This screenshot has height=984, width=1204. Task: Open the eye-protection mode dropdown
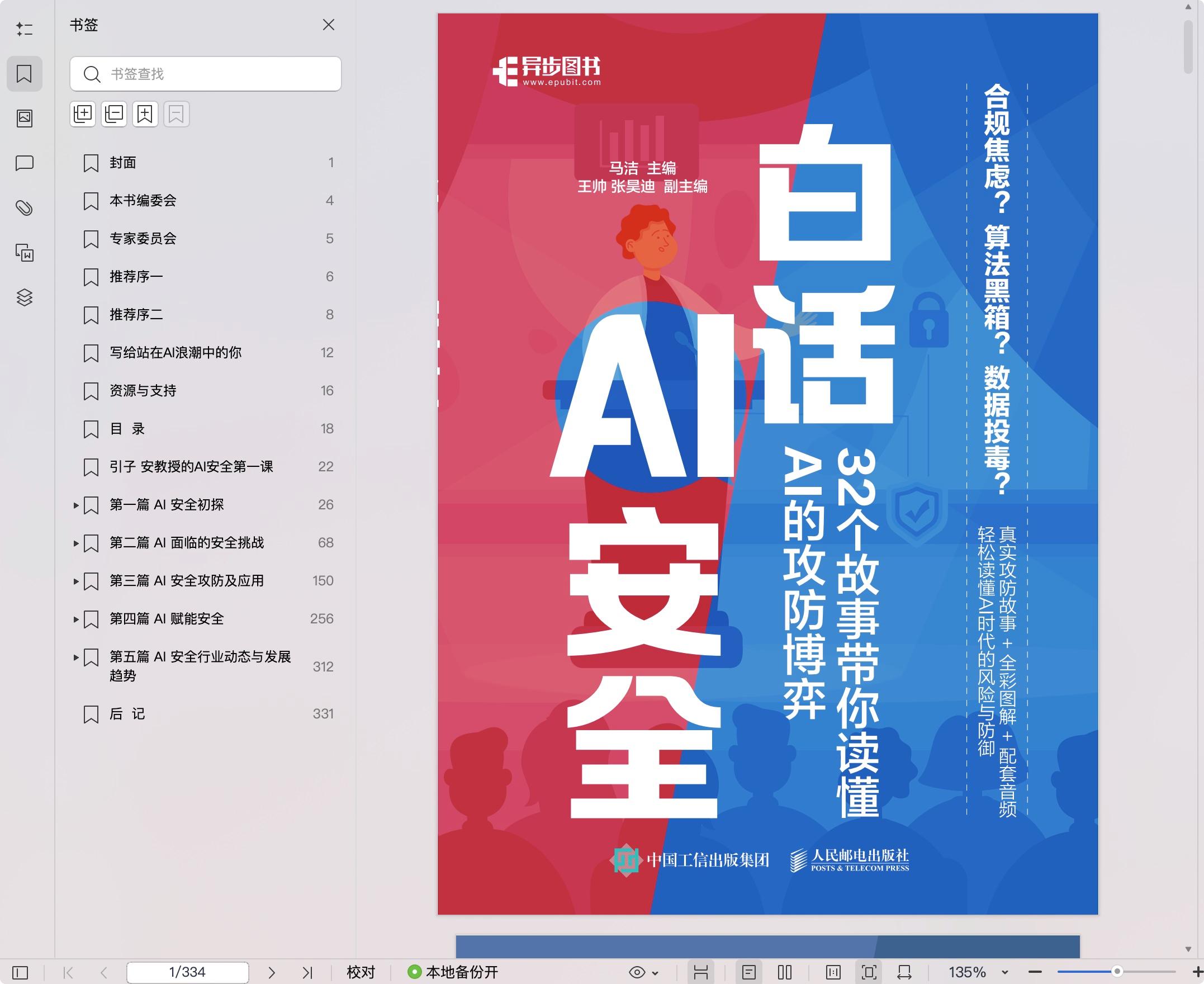pos(644,973)
